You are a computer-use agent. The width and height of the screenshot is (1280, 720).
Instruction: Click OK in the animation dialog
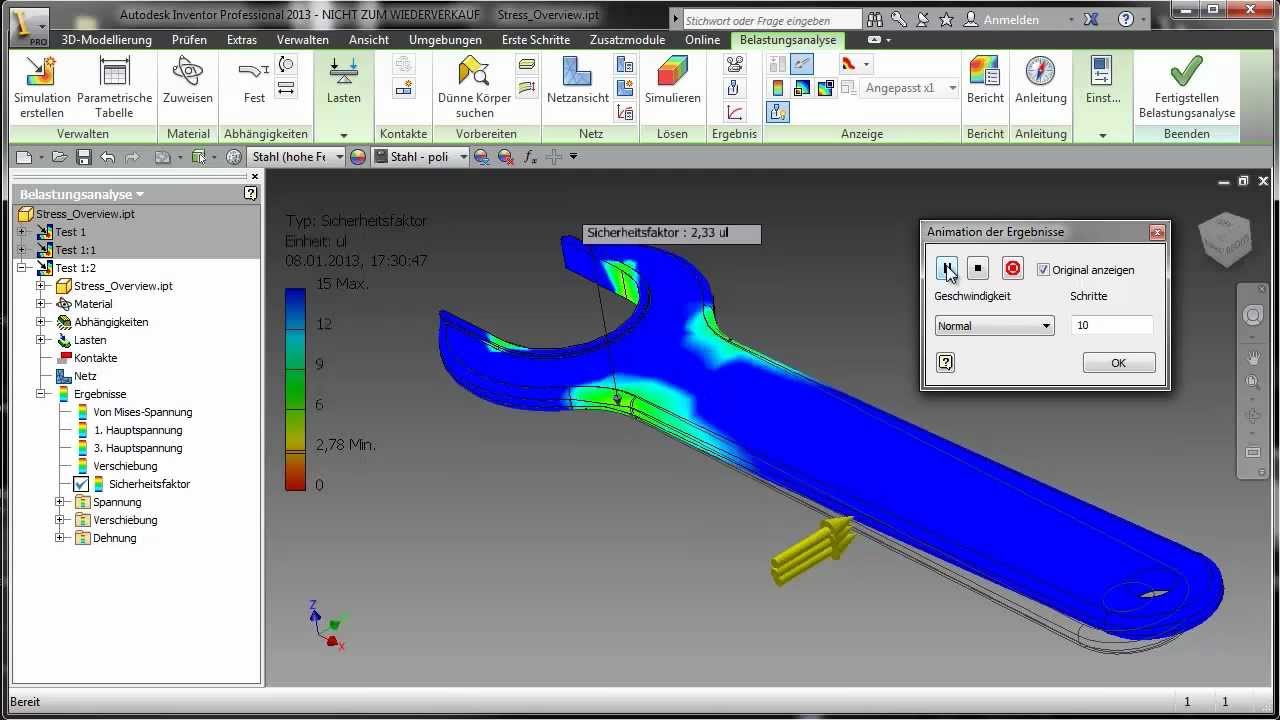coord(1119,363)
